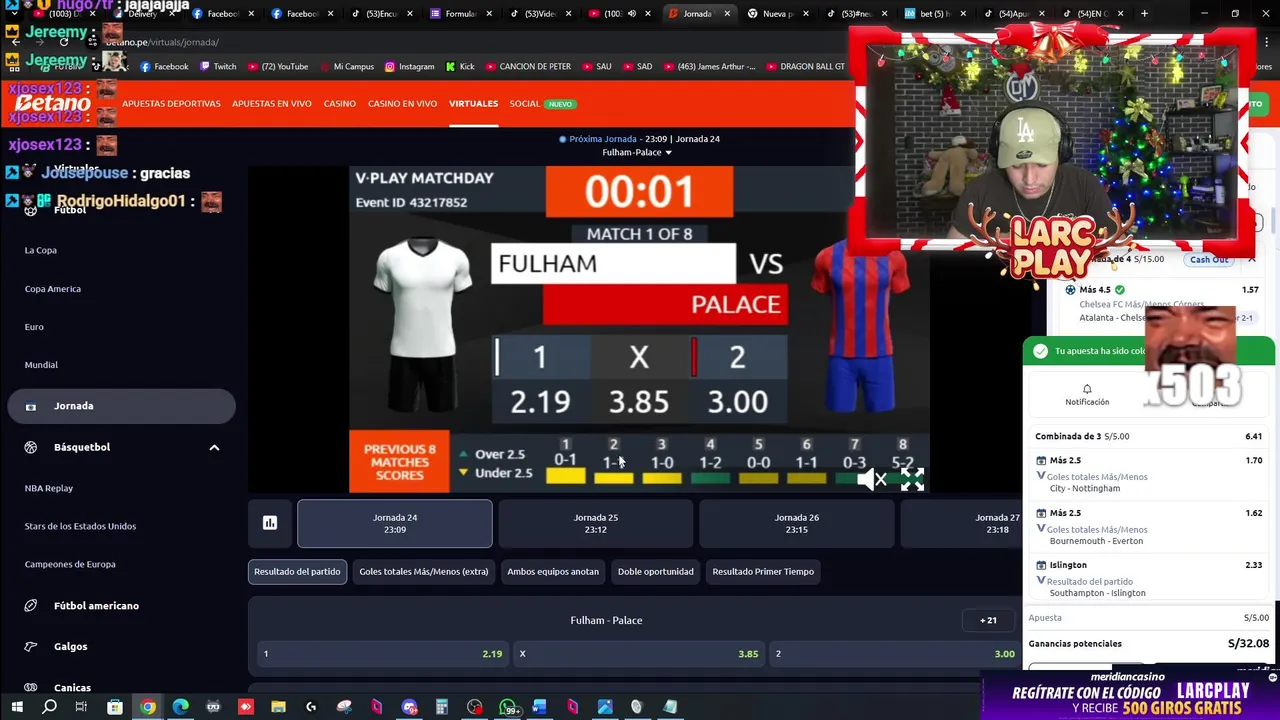
Task: Open WhatsApp from taskbar
Action: pos(508,707)
